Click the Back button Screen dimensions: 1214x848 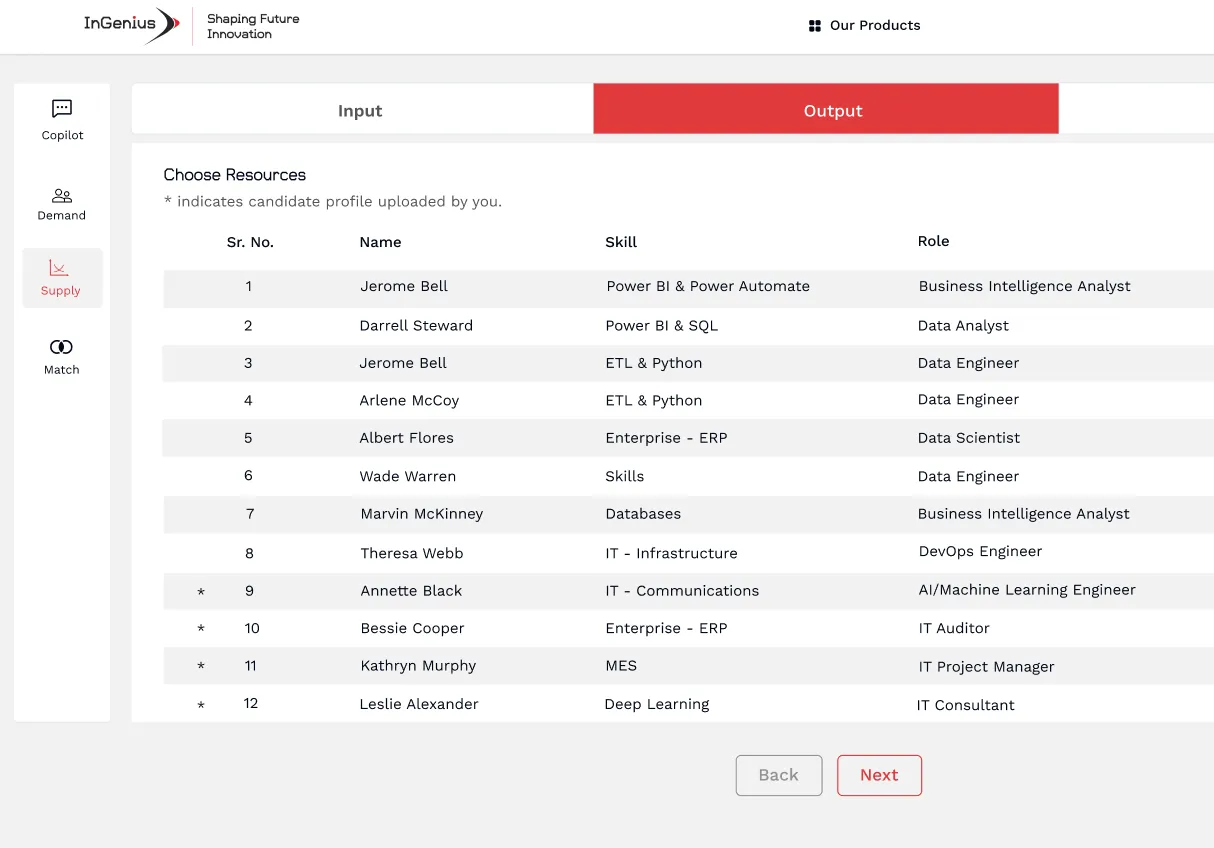[779, 775]
